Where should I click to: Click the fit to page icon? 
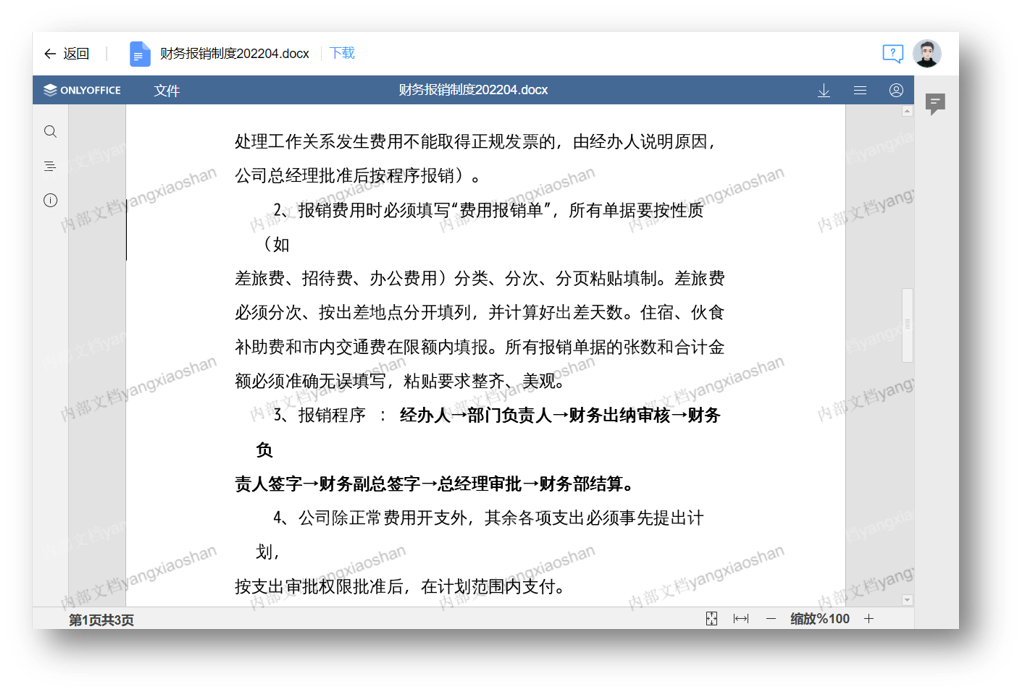[712, 619]
